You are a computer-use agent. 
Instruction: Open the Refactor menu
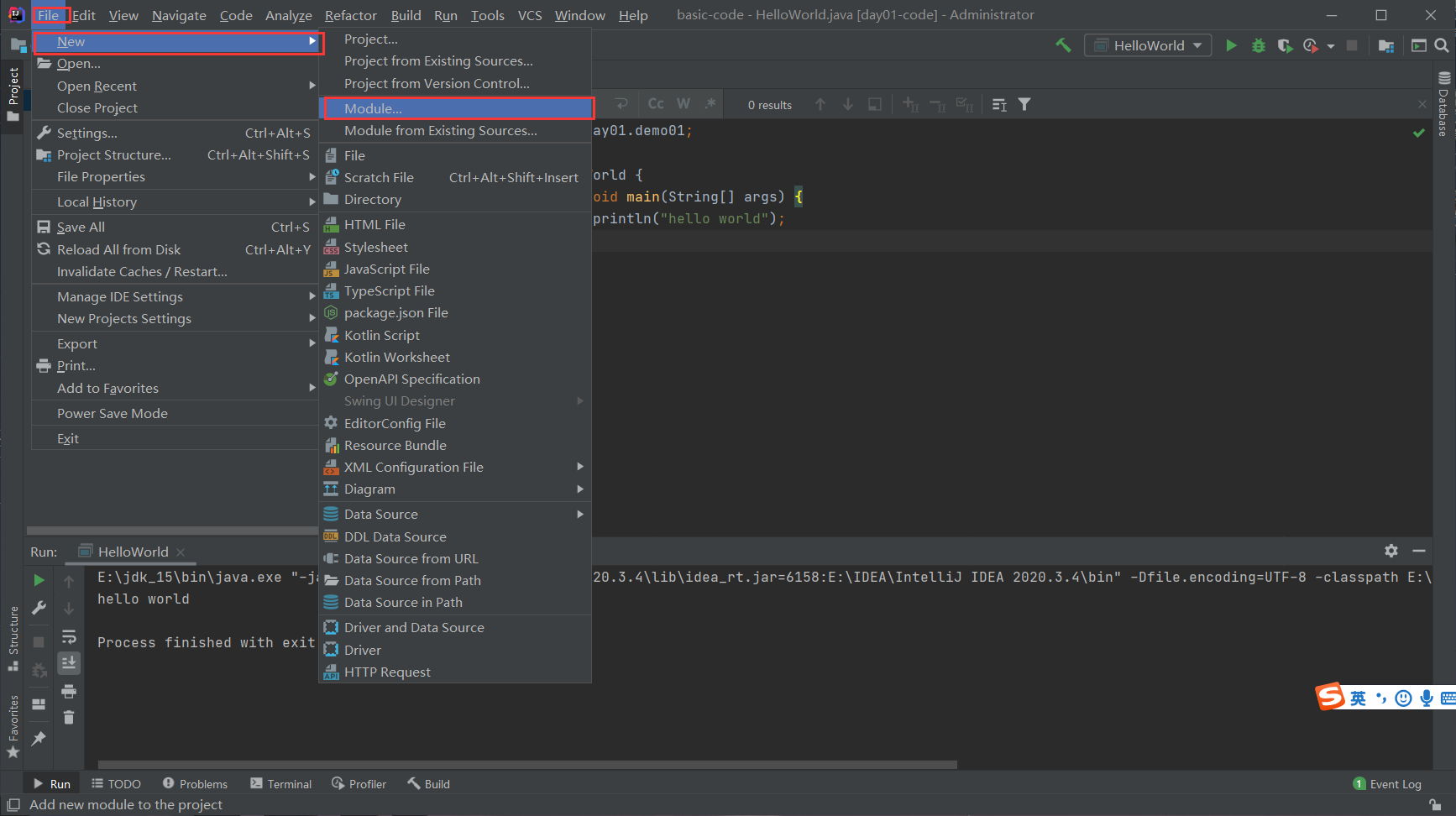pos(351,15)
